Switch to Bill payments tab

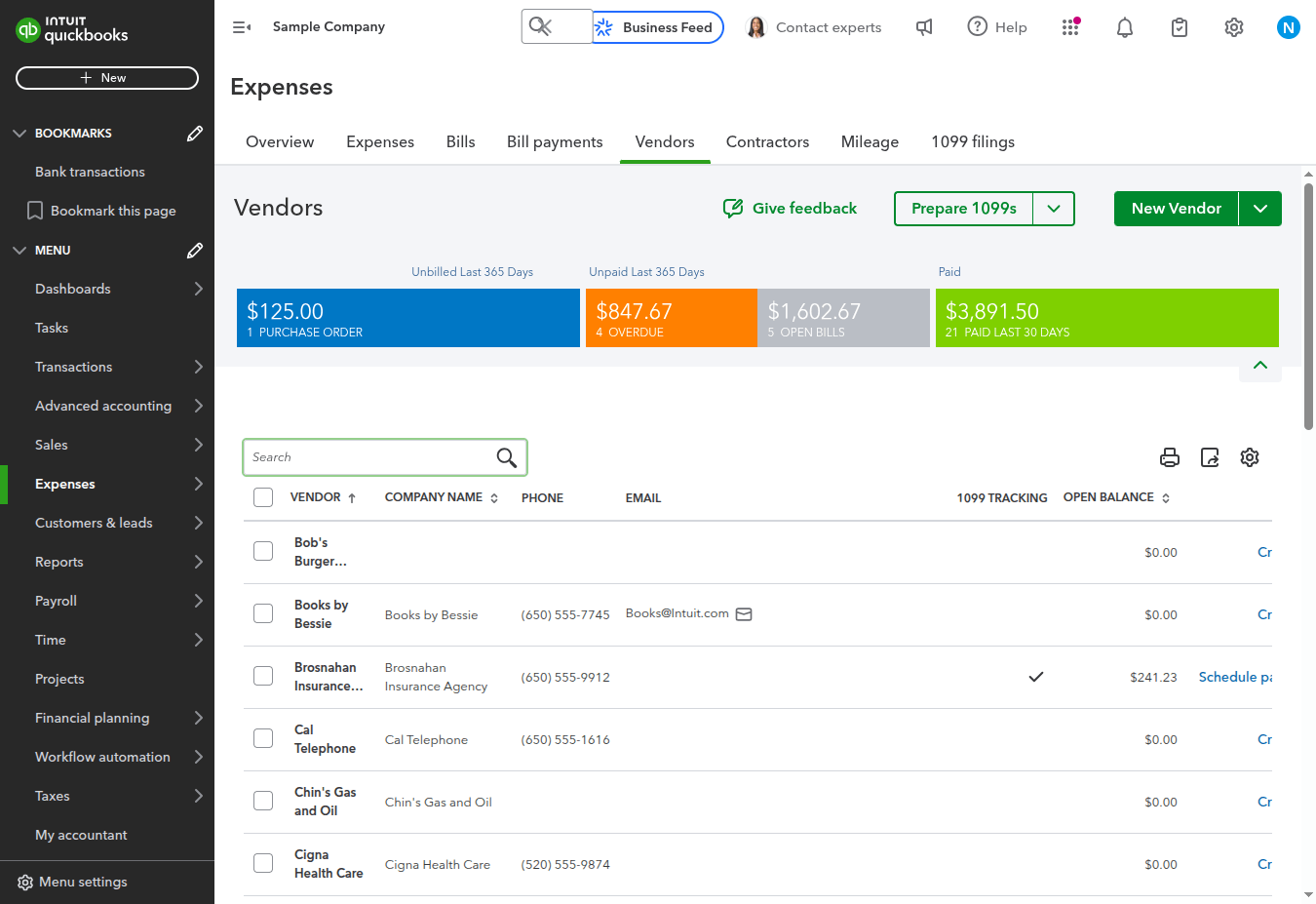tap(555, 142)
